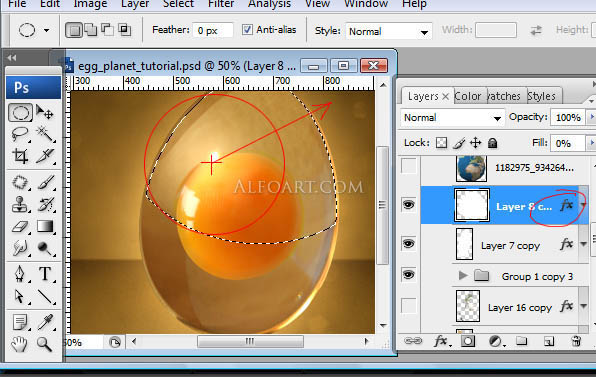Switch to the Styles tab
This screenshot has height=377, width=596.
542,96
